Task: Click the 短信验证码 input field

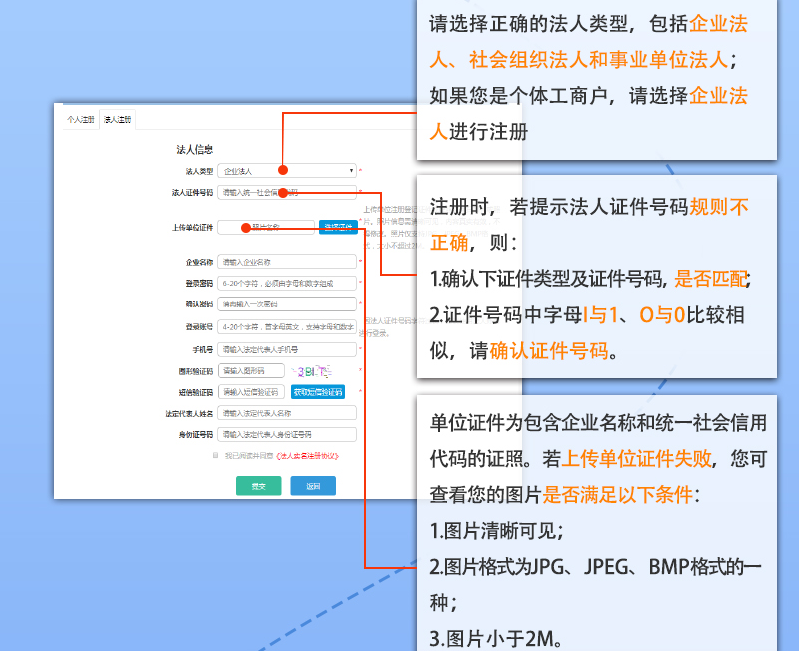Action: pos(251,391)
